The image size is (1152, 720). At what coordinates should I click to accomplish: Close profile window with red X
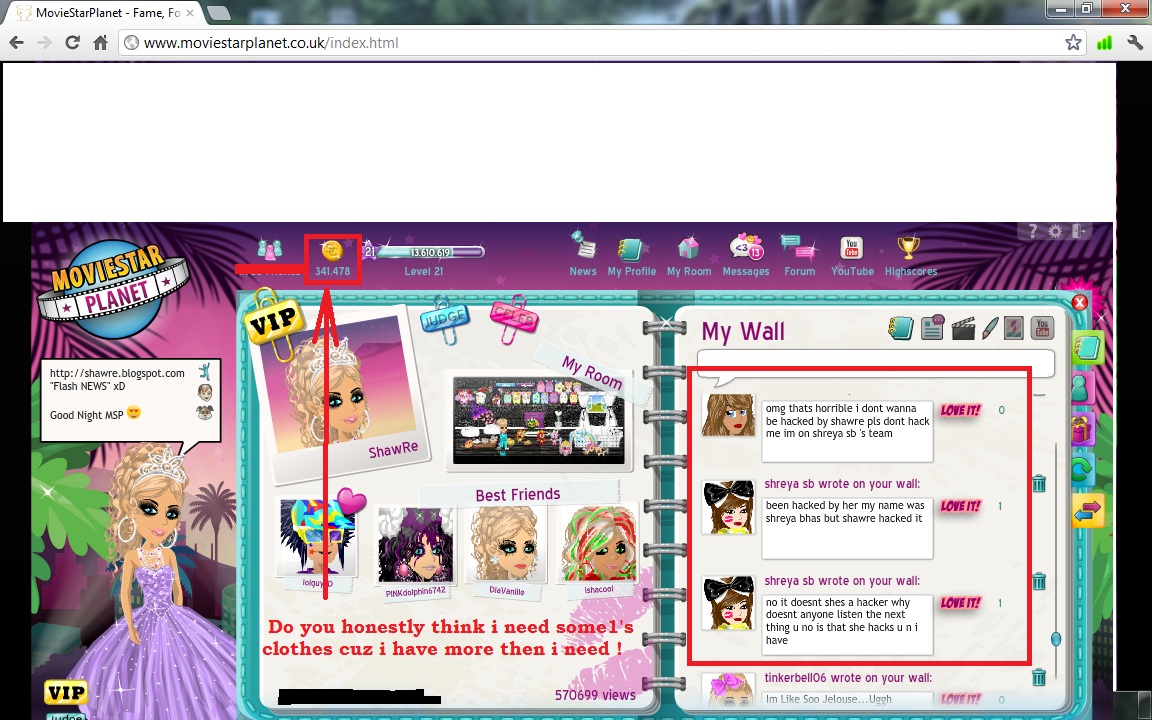(x=1079, y=303)
